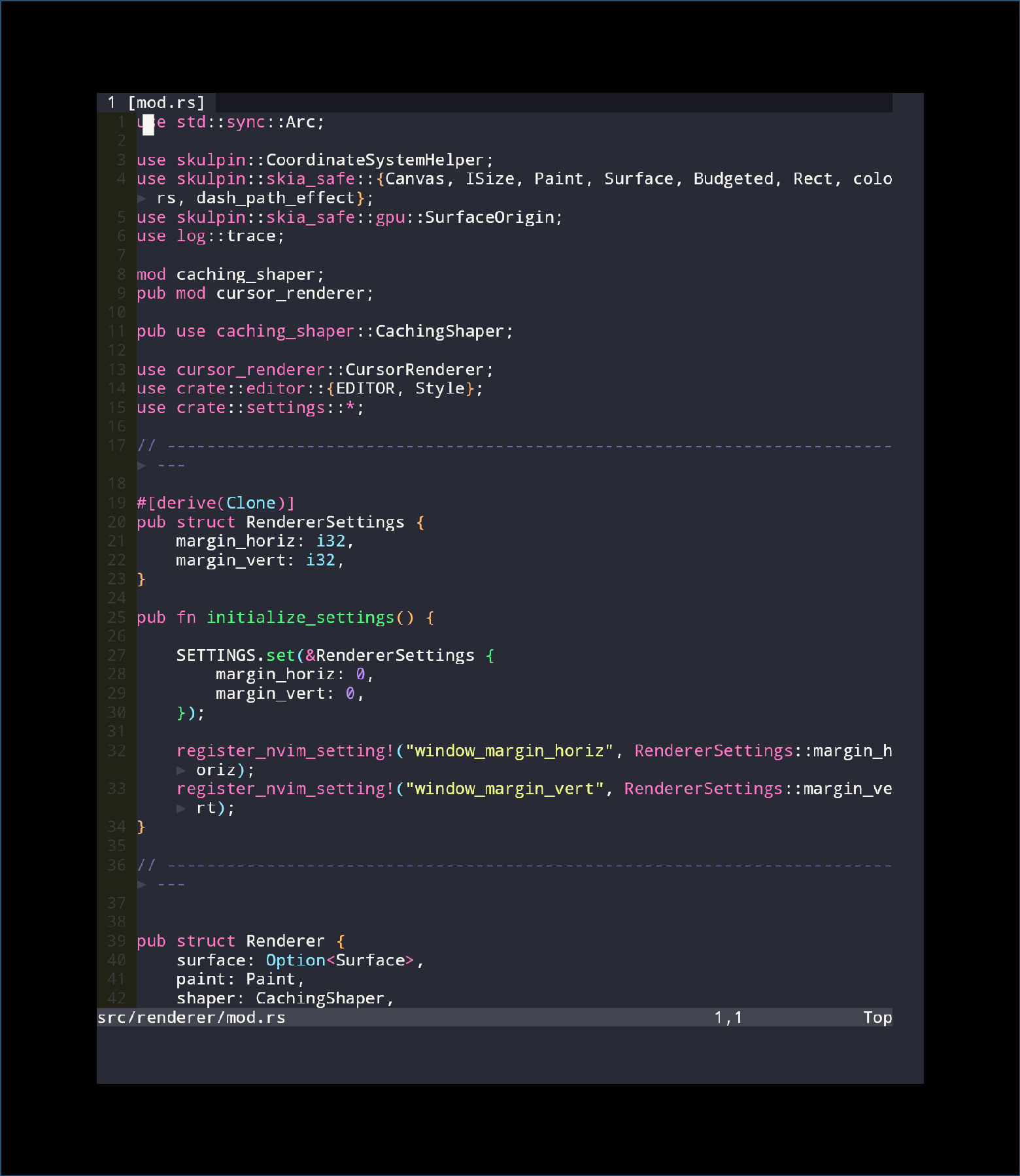Click the Top scroll indicator in status line
The height and width of the screenshot is (1176, 1020).
[877, 1017]
